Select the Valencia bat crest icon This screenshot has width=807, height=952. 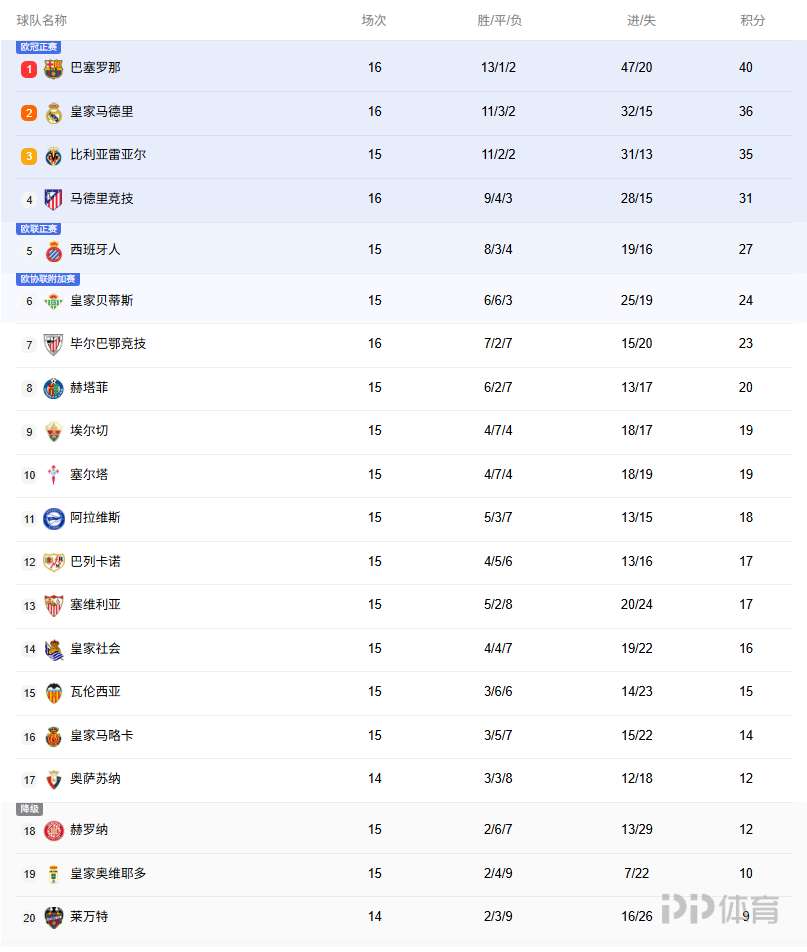tap(54, 692)
